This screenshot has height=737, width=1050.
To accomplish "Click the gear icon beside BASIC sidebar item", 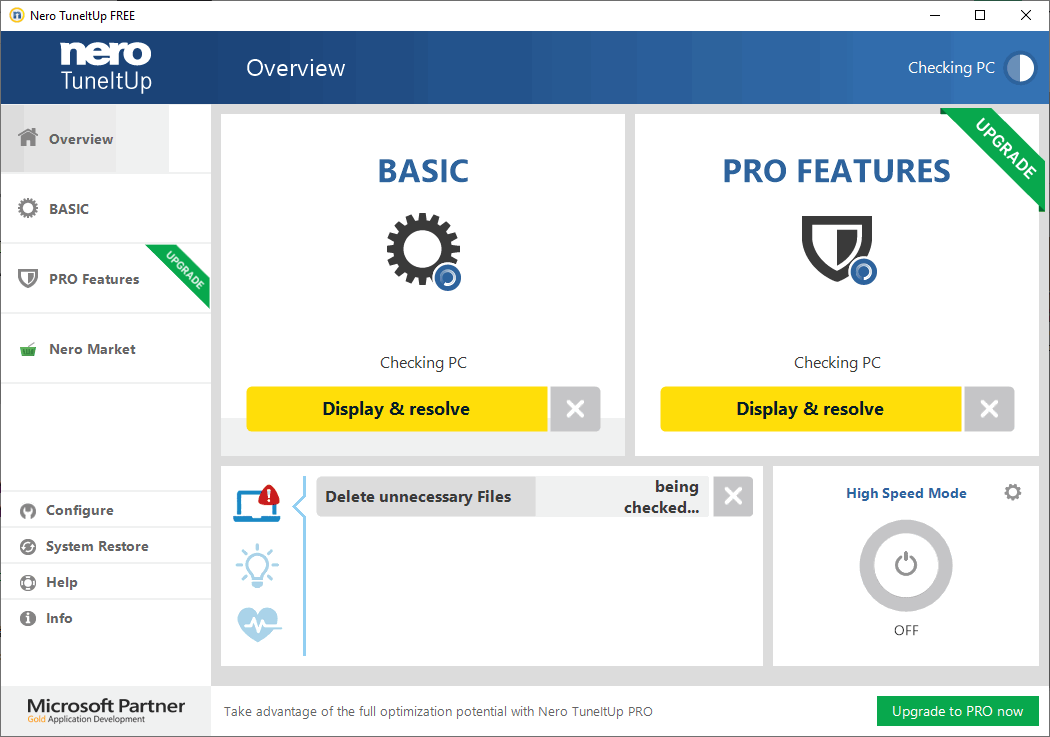I will (x=28, y=208).
